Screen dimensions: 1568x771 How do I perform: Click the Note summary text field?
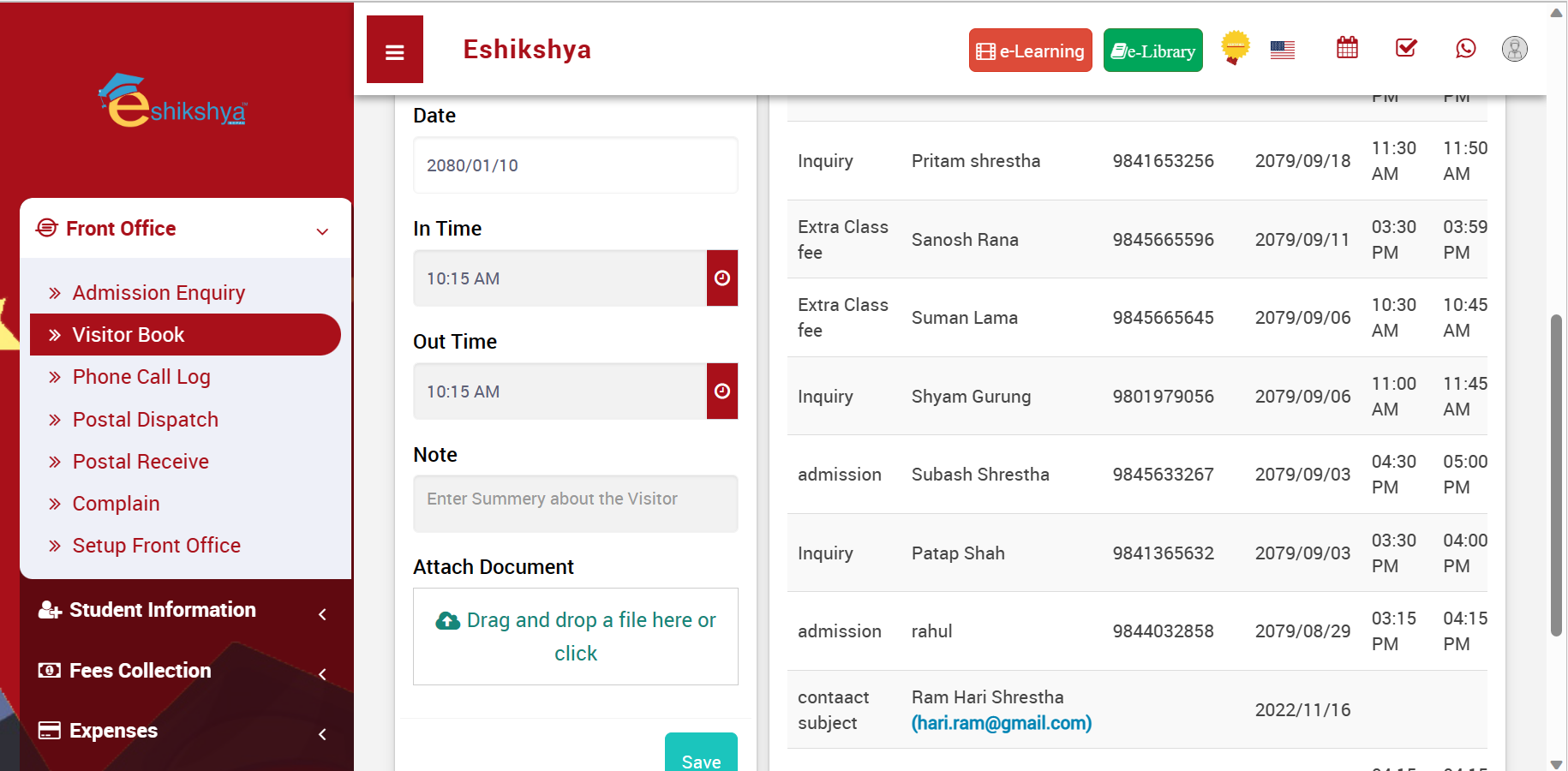pyautogui.click(x=575, y=504)
